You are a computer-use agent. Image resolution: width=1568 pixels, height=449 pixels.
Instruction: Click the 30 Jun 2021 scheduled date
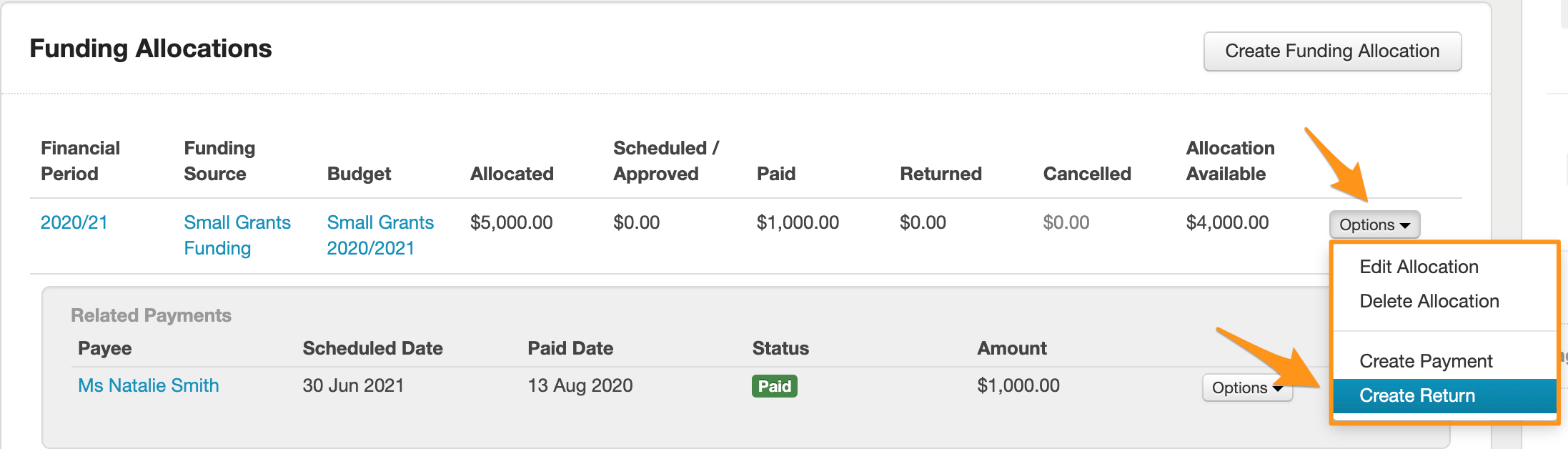point(353,385)
